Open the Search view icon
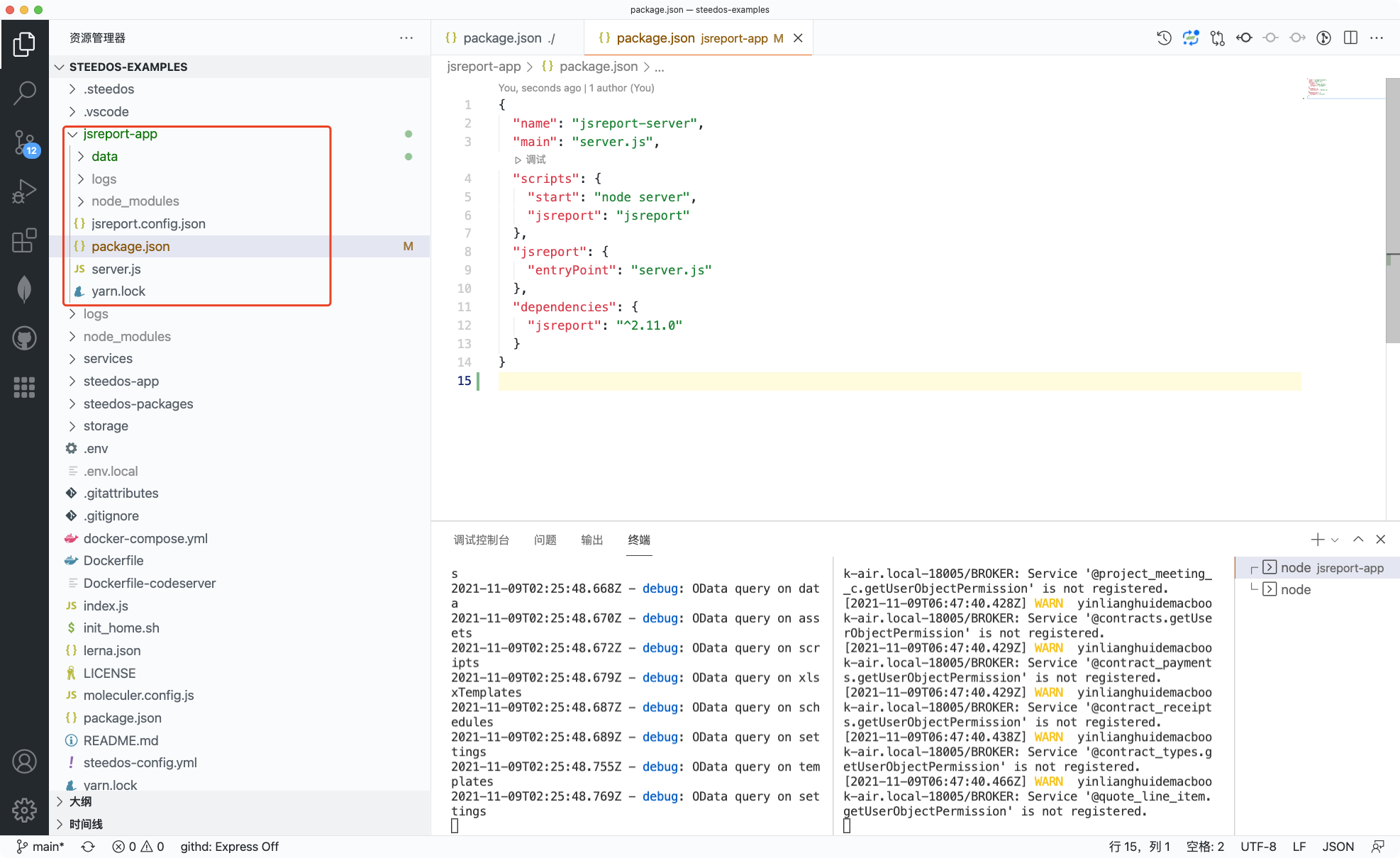 (24, 93)
